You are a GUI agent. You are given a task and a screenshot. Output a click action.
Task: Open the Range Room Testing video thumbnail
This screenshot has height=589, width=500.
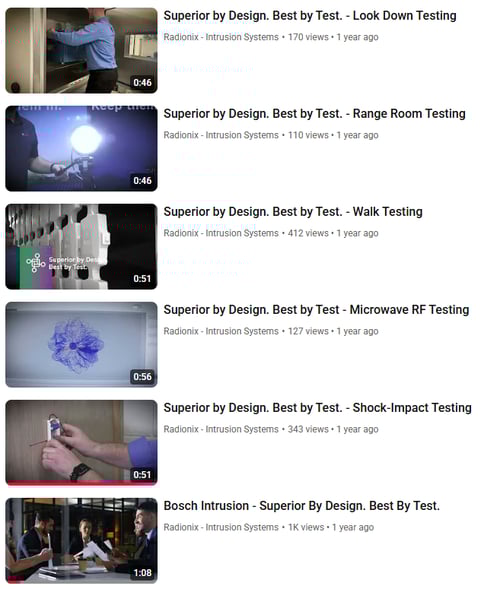tap(81, 148)
